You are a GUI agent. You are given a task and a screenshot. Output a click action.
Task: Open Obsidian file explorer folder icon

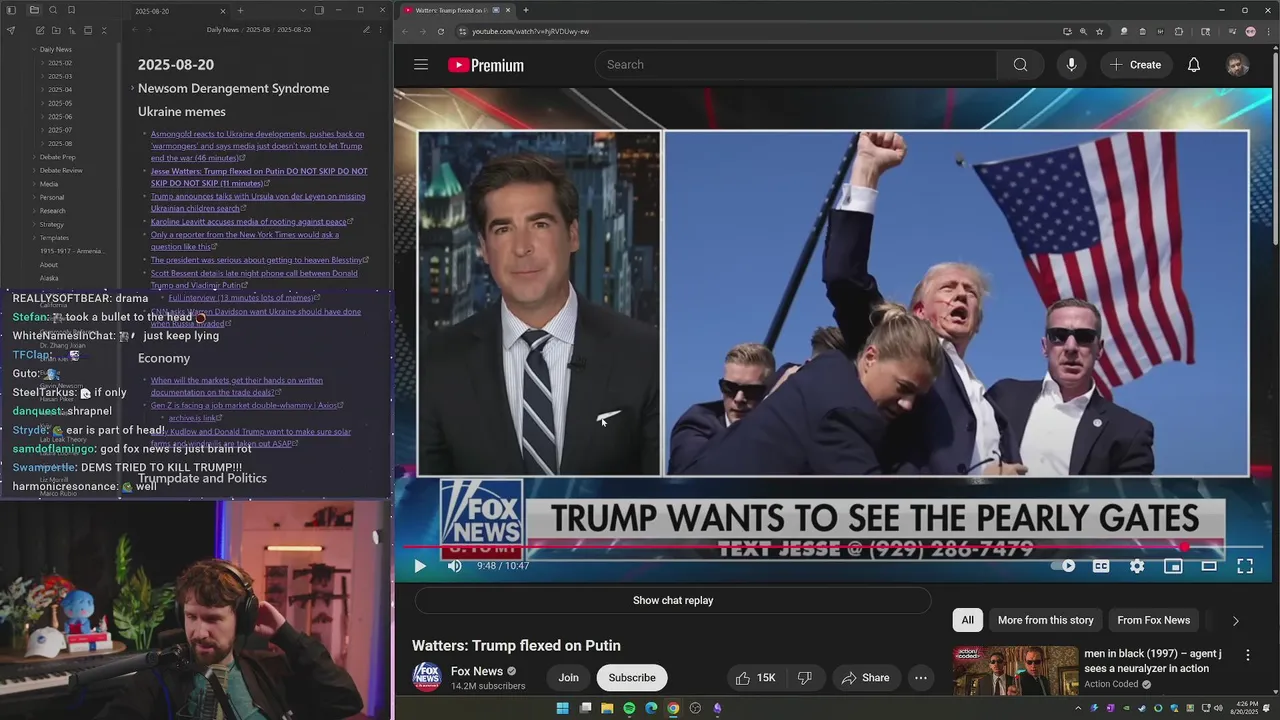tap(34, 10)
